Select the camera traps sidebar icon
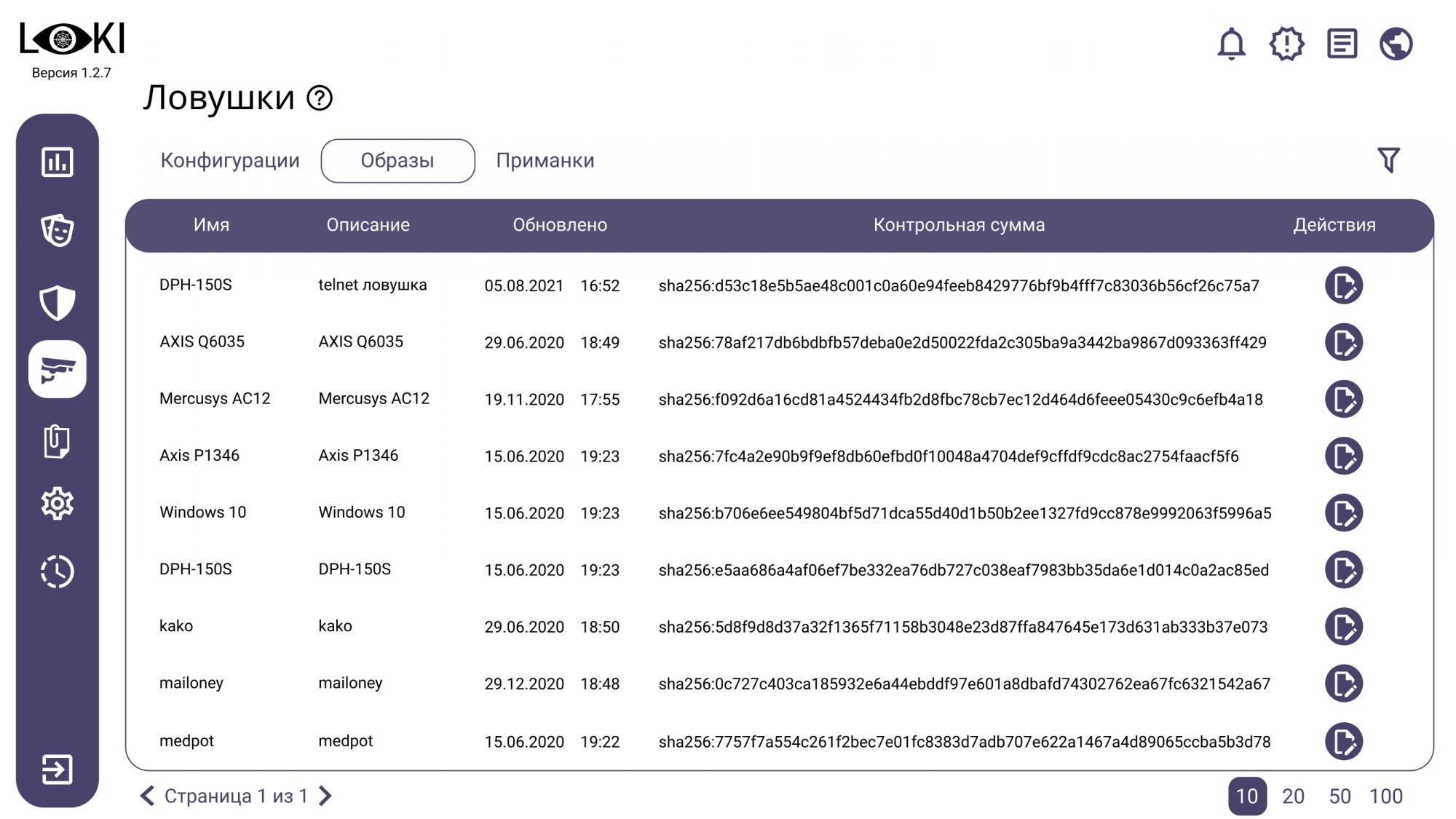Screen dimensions: 1456x819 tap(58, 370)
